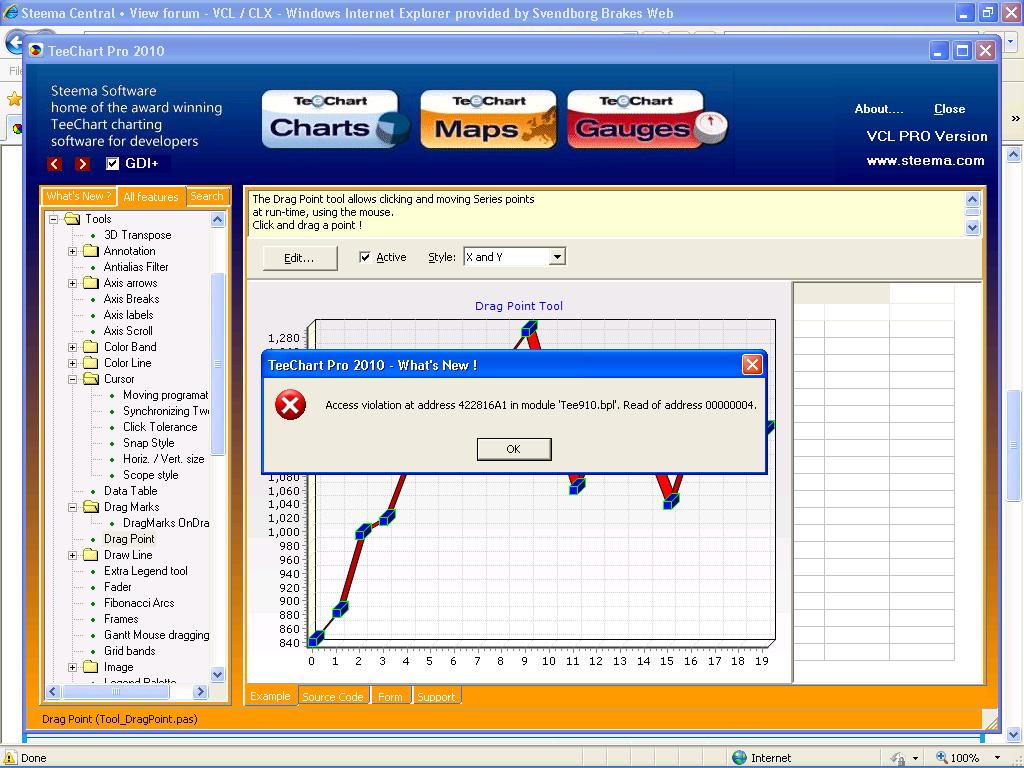Select Data Table tree item
Image resolution: width=1024 pixels, height=768 pixels.
pos(131,491)
